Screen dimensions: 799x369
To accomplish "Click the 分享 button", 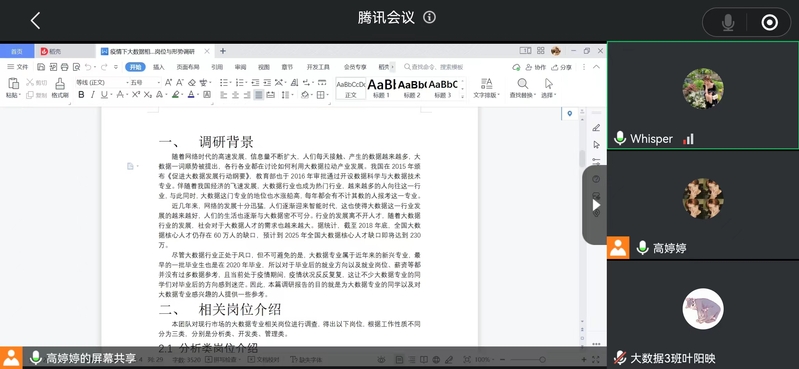I will (x=562, y=67).
